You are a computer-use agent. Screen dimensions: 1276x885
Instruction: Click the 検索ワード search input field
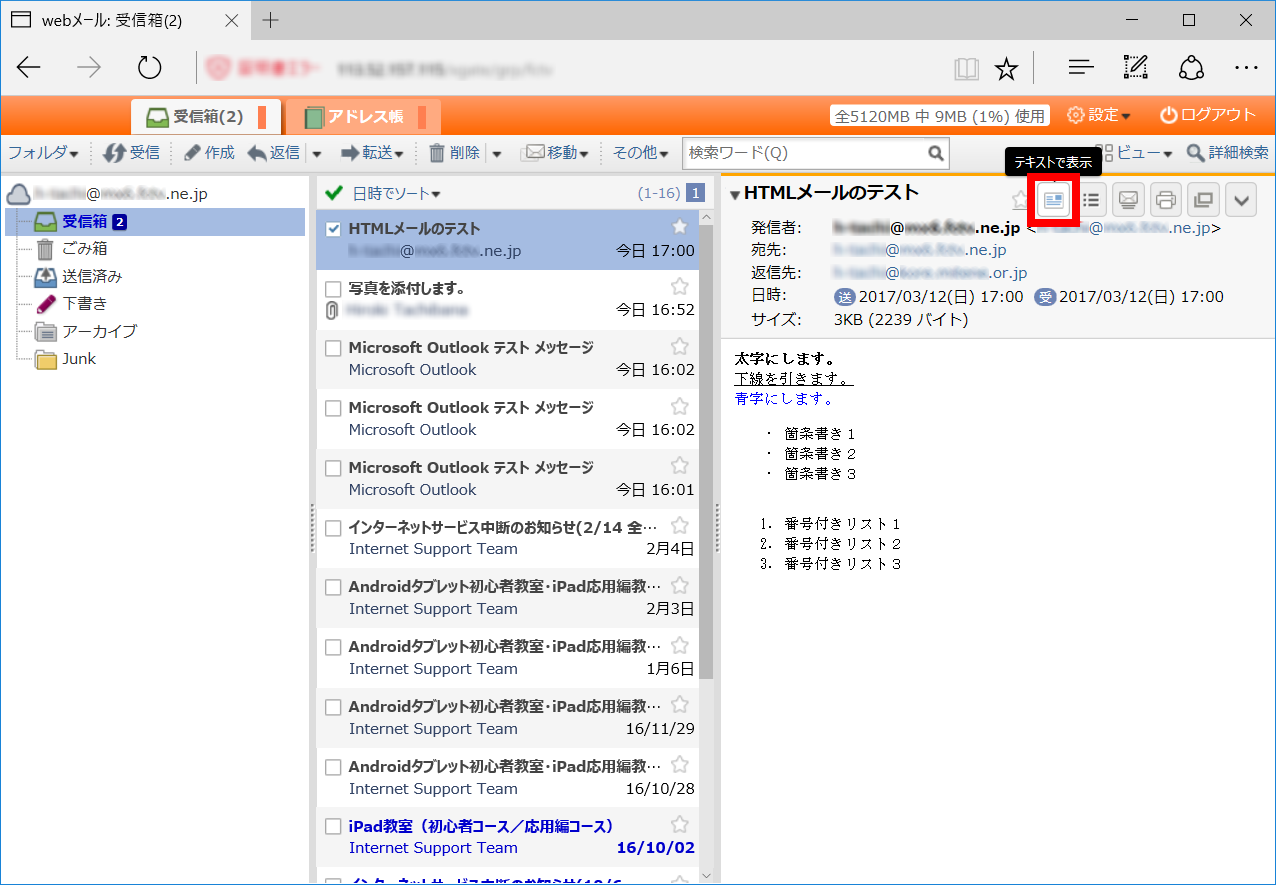tap(803, 153)
